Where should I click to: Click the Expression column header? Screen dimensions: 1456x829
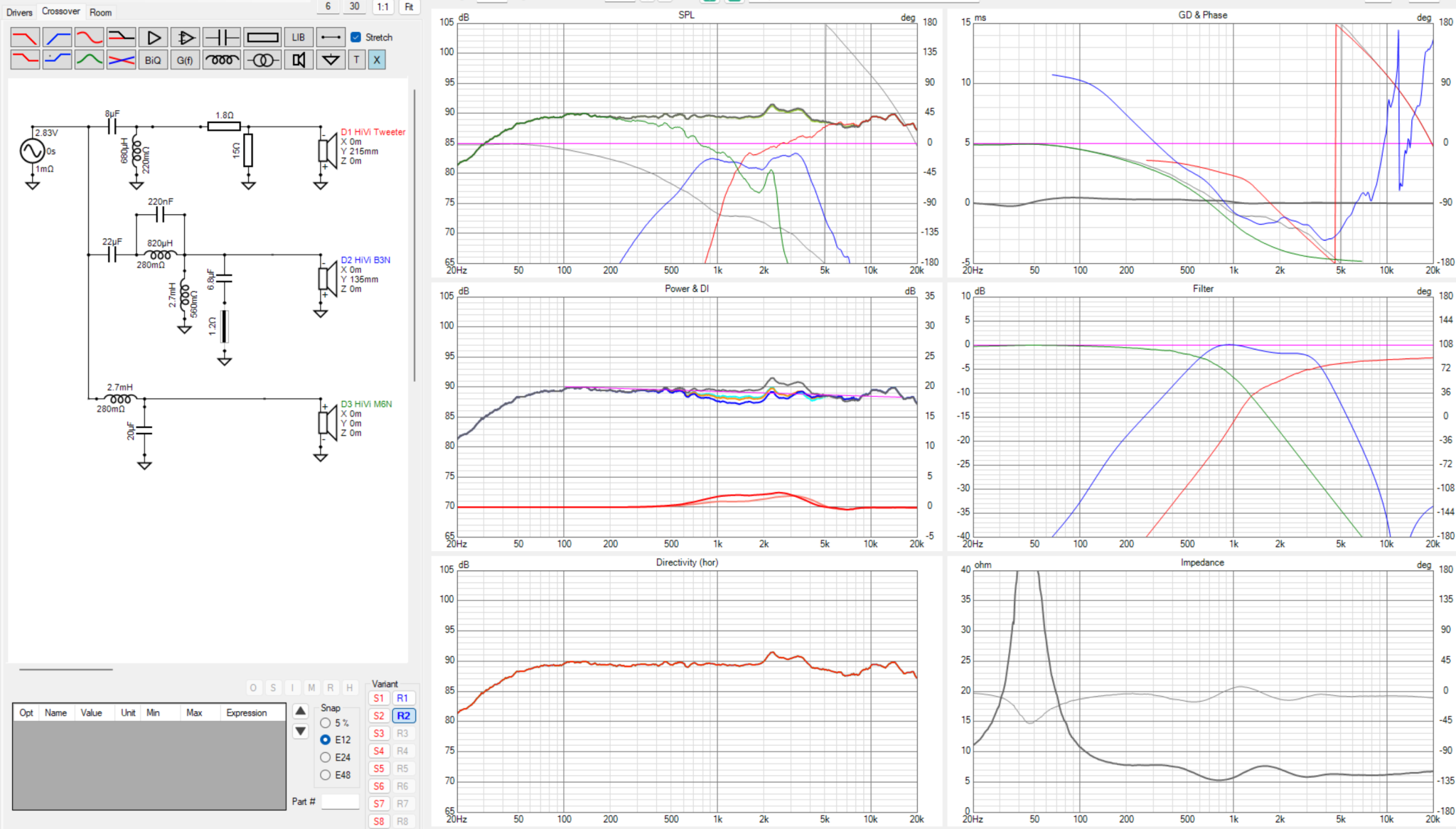(x=247, y=712)
